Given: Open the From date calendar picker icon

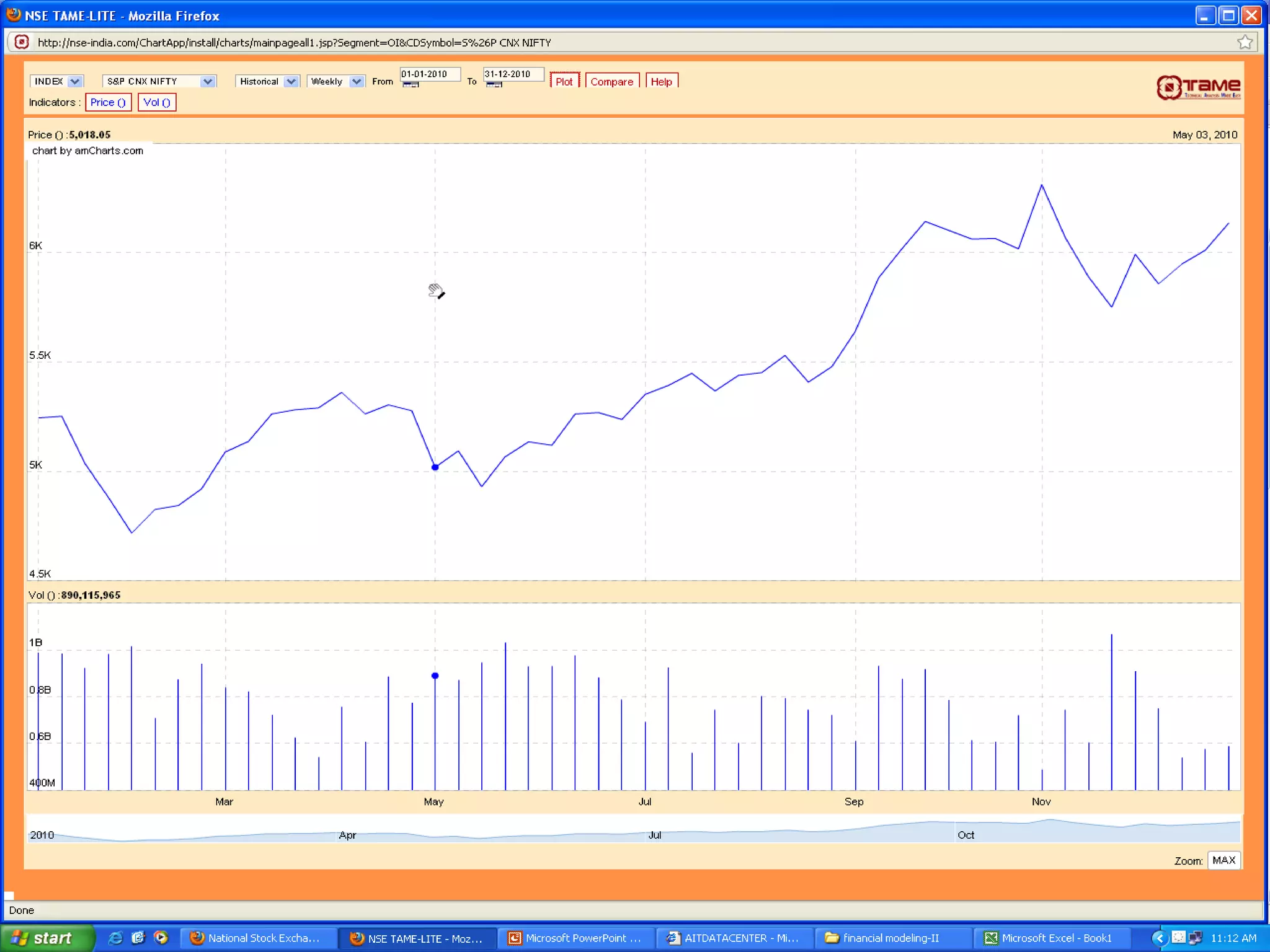Looking at the screenshot, I should [411, 85].
